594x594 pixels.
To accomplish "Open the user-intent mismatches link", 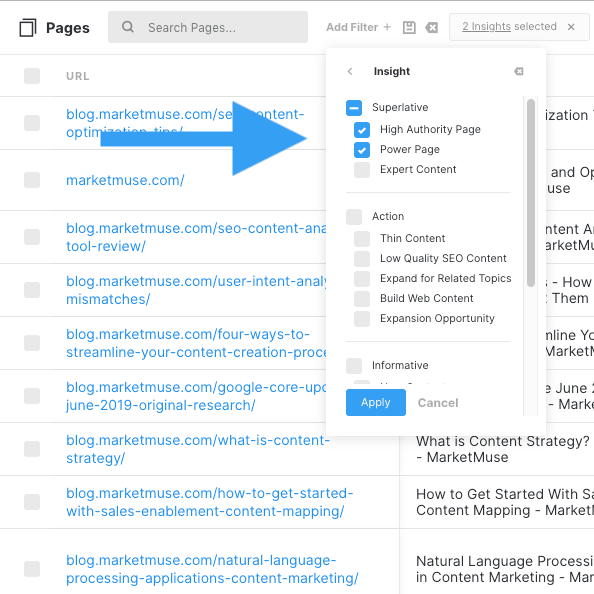I will point(196,290).
